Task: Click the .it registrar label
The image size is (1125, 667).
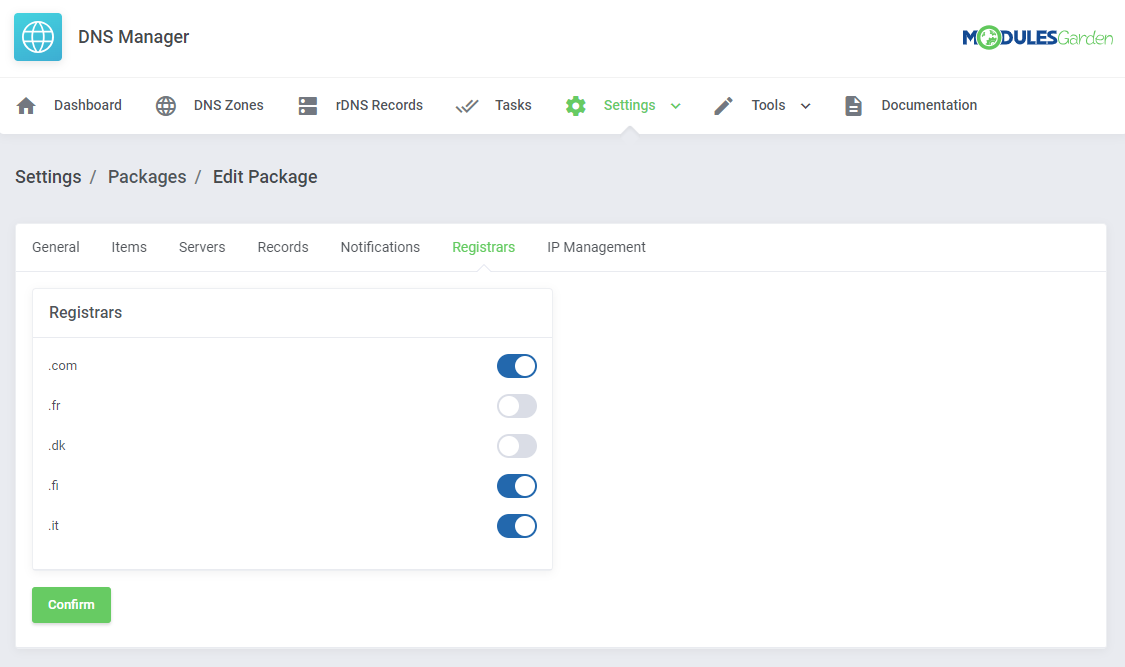Action: click(54, 526)
